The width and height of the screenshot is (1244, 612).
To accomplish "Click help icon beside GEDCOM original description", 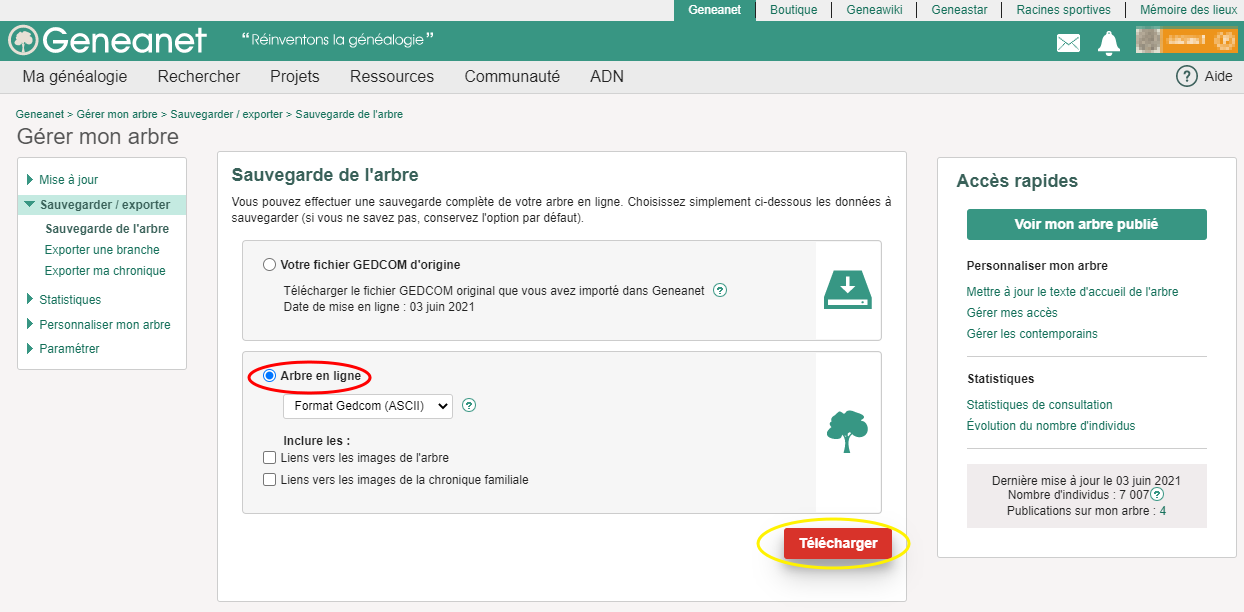I will coord(720,291).
